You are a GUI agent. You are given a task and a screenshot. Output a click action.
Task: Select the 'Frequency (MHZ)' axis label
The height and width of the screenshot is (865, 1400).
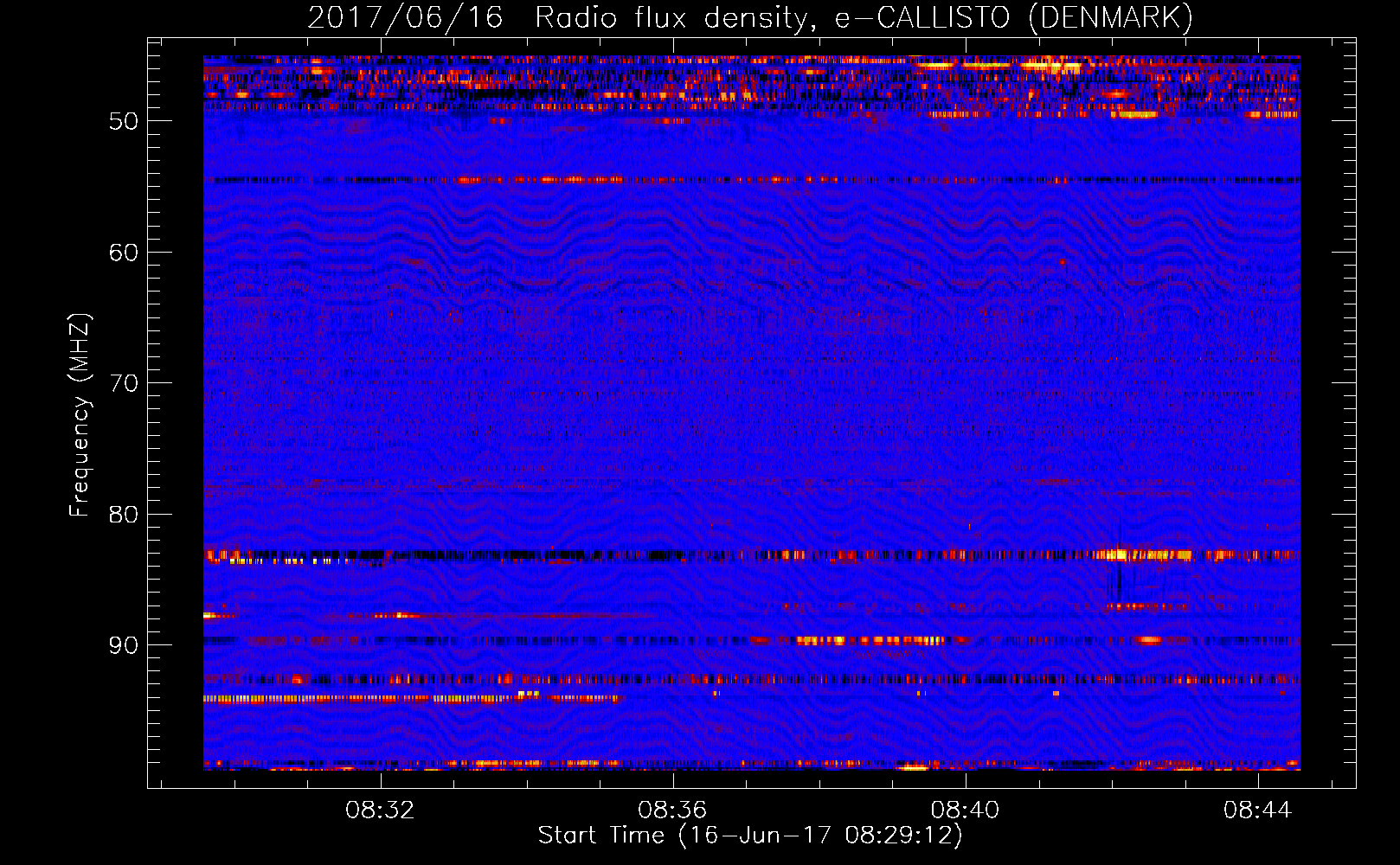point(80,415)
